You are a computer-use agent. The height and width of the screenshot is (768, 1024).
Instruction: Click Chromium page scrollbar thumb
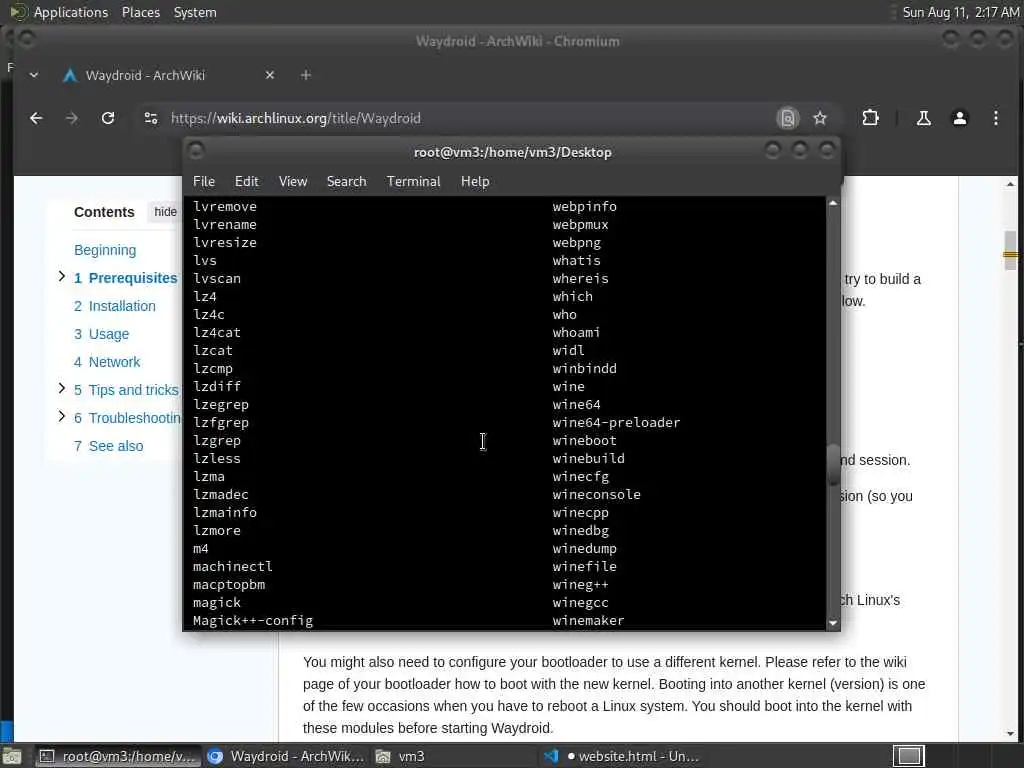coord(1010,250)
